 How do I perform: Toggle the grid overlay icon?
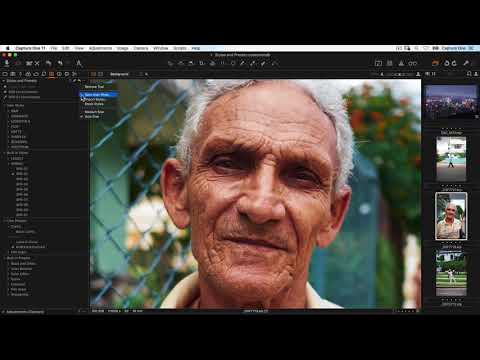(x=390, y=63)
